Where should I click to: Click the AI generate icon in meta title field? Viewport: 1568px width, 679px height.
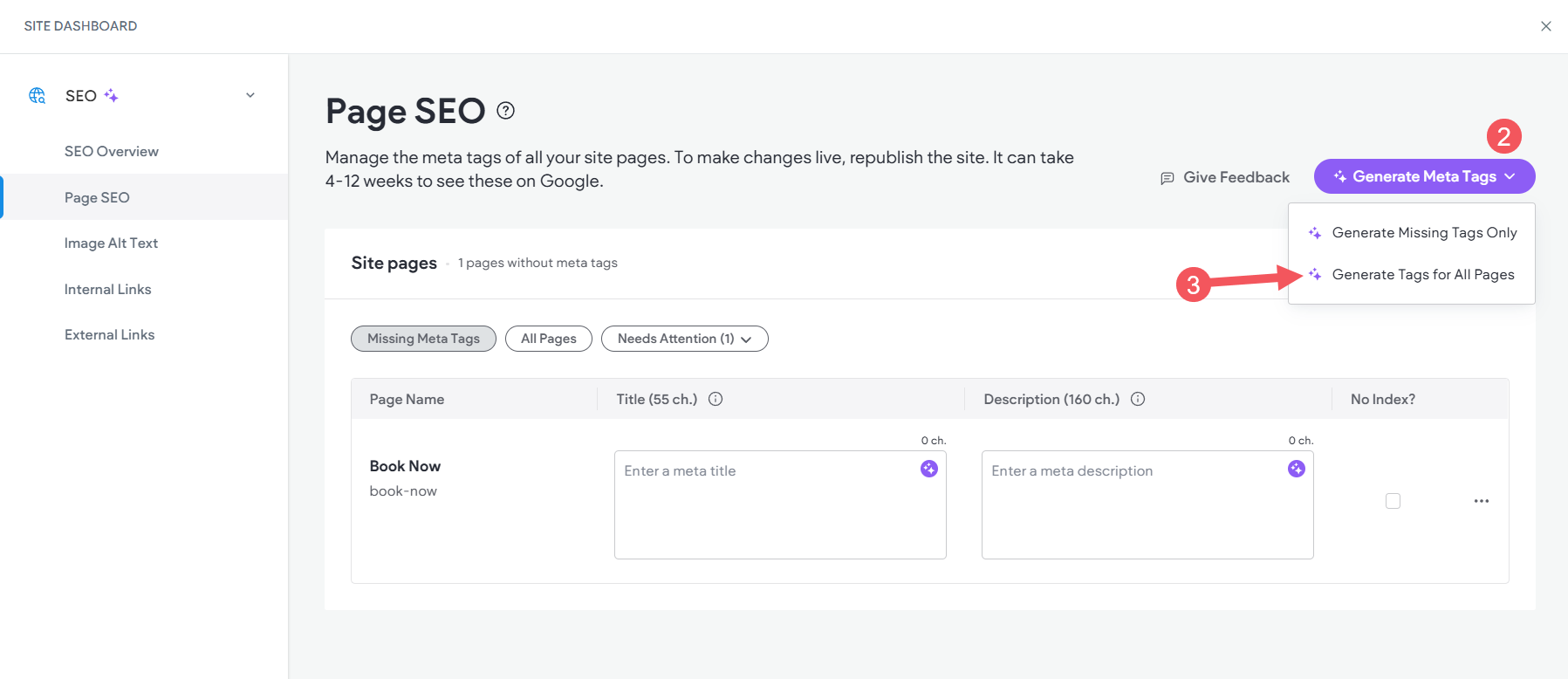(929, 470)
